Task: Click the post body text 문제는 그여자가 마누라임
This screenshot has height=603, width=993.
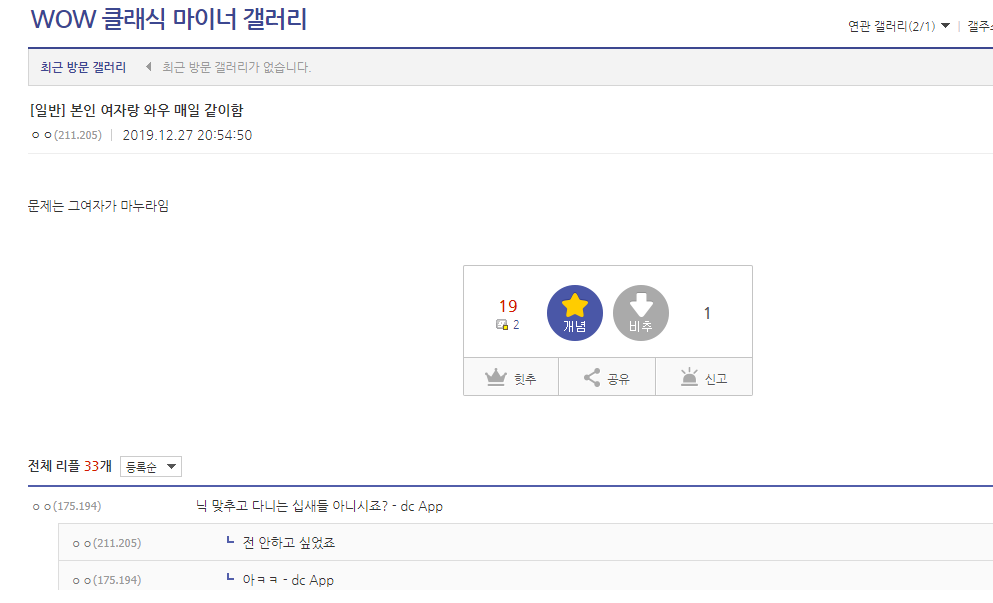Action: (98, 206)
